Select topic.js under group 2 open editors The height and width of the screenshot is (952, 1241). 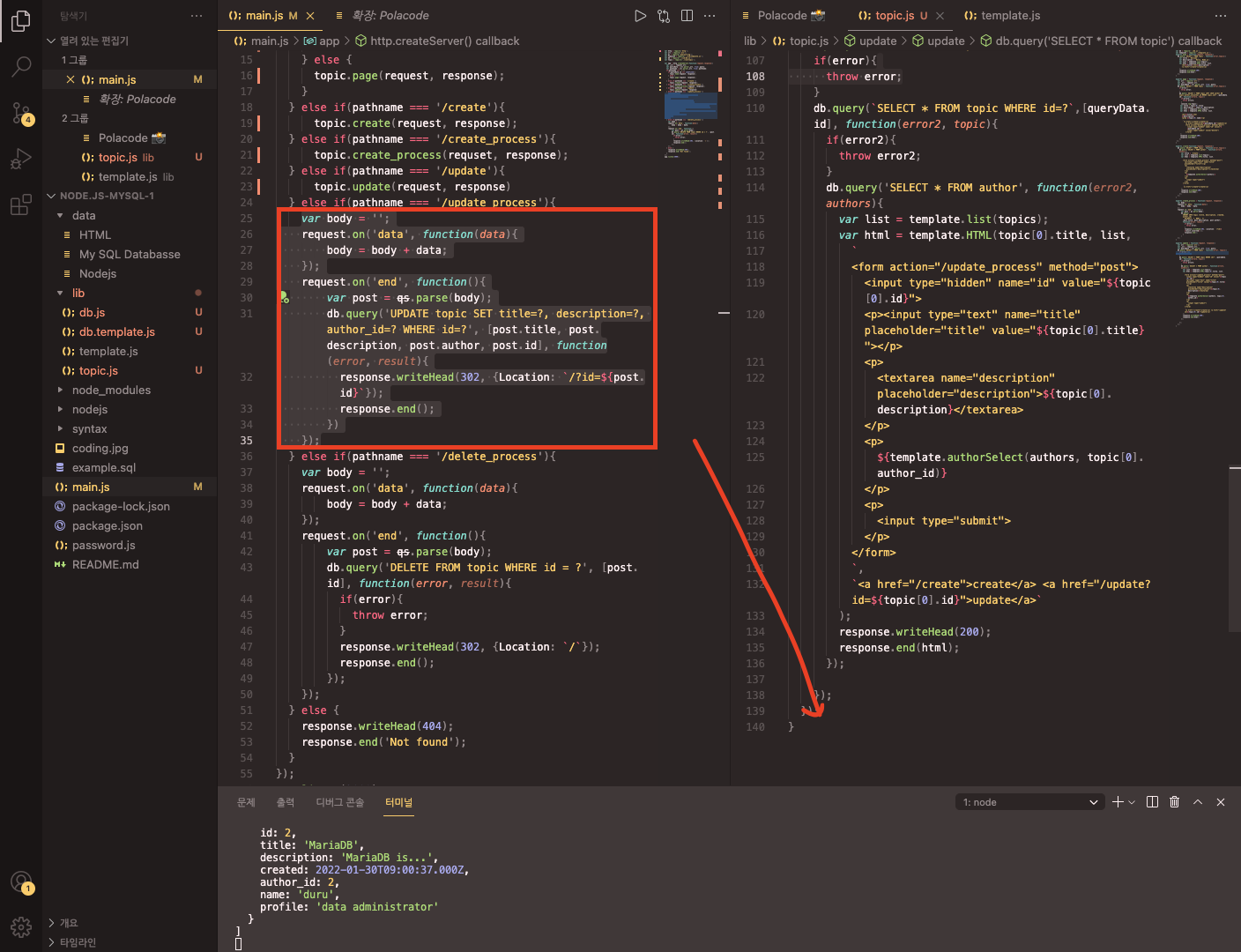click(x=130, y=157)
